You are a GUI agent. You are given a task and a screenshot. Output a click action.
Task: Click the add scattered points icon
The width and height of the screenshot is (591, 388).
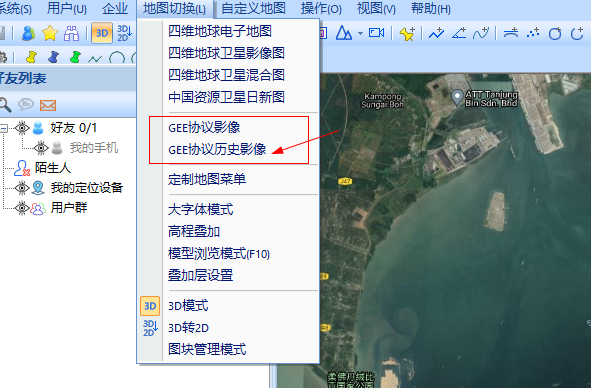coord(533,33)
